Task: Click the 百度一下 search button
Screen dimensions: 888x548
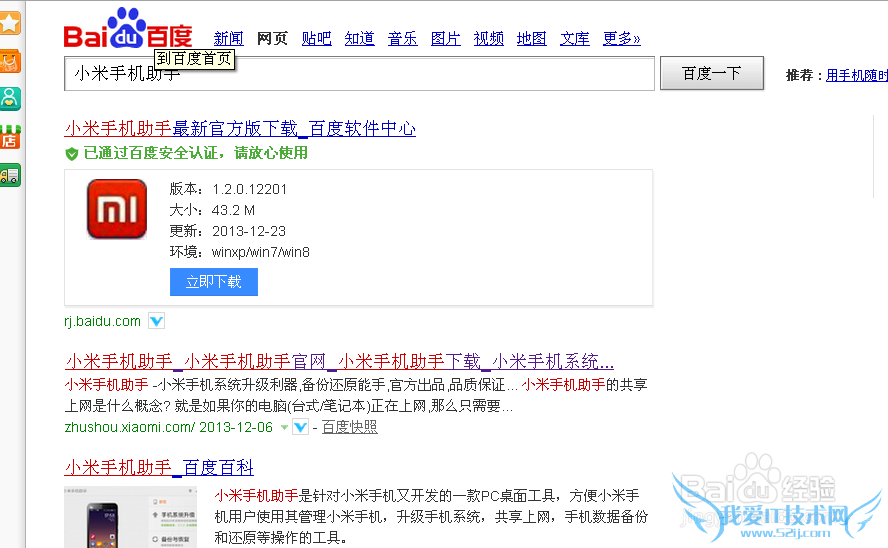Action: (712, 73)
